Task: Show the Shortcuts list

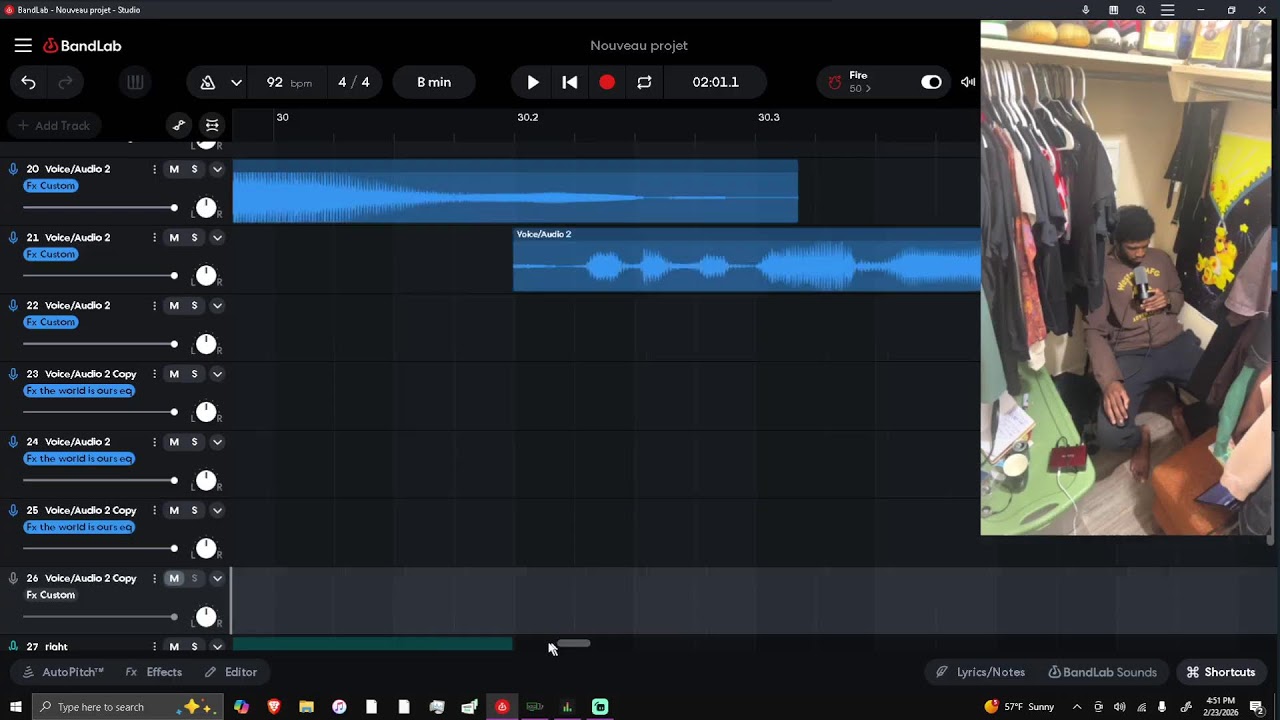Action: [1220, 672]
